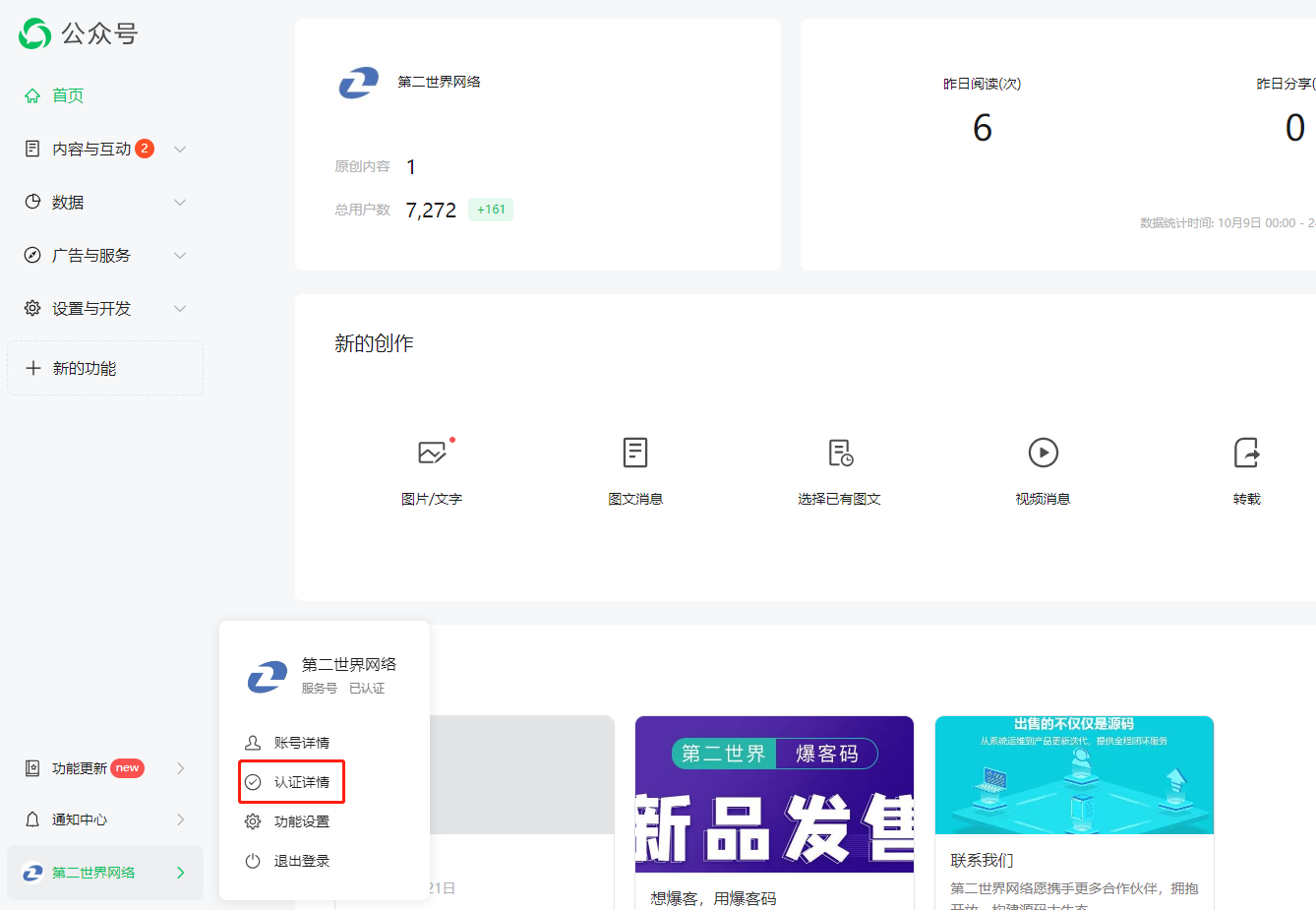Open the 通知中心 notification entry
Screen dimensions: 1316x910
(80, 819)
